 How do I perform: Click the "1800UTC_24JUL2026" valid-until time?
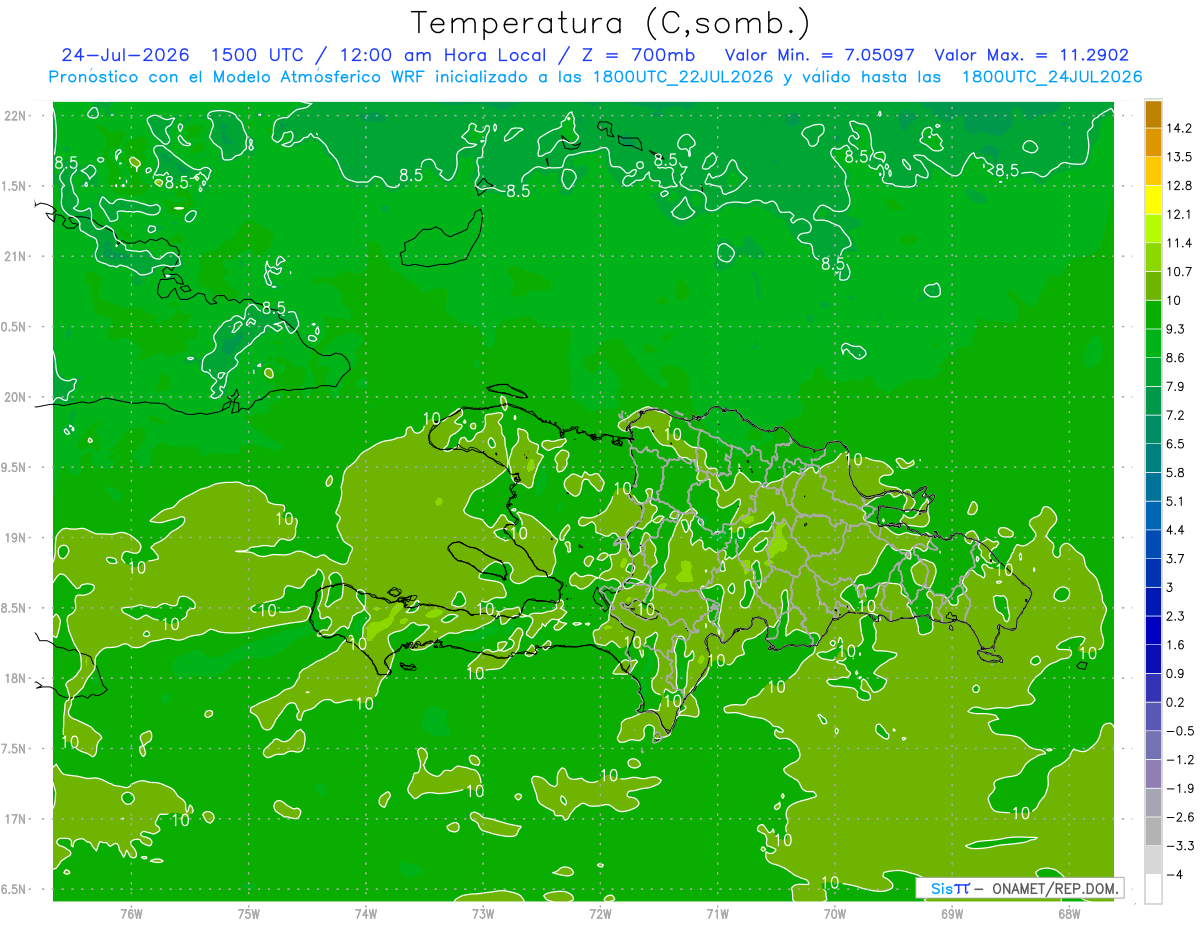(1052, 76)
